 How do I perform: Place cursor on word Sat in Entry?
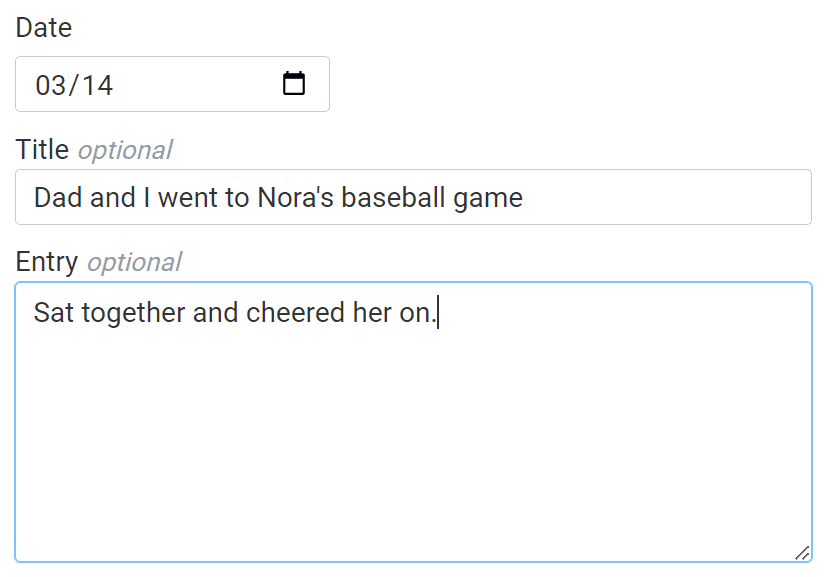coord(54,313)
